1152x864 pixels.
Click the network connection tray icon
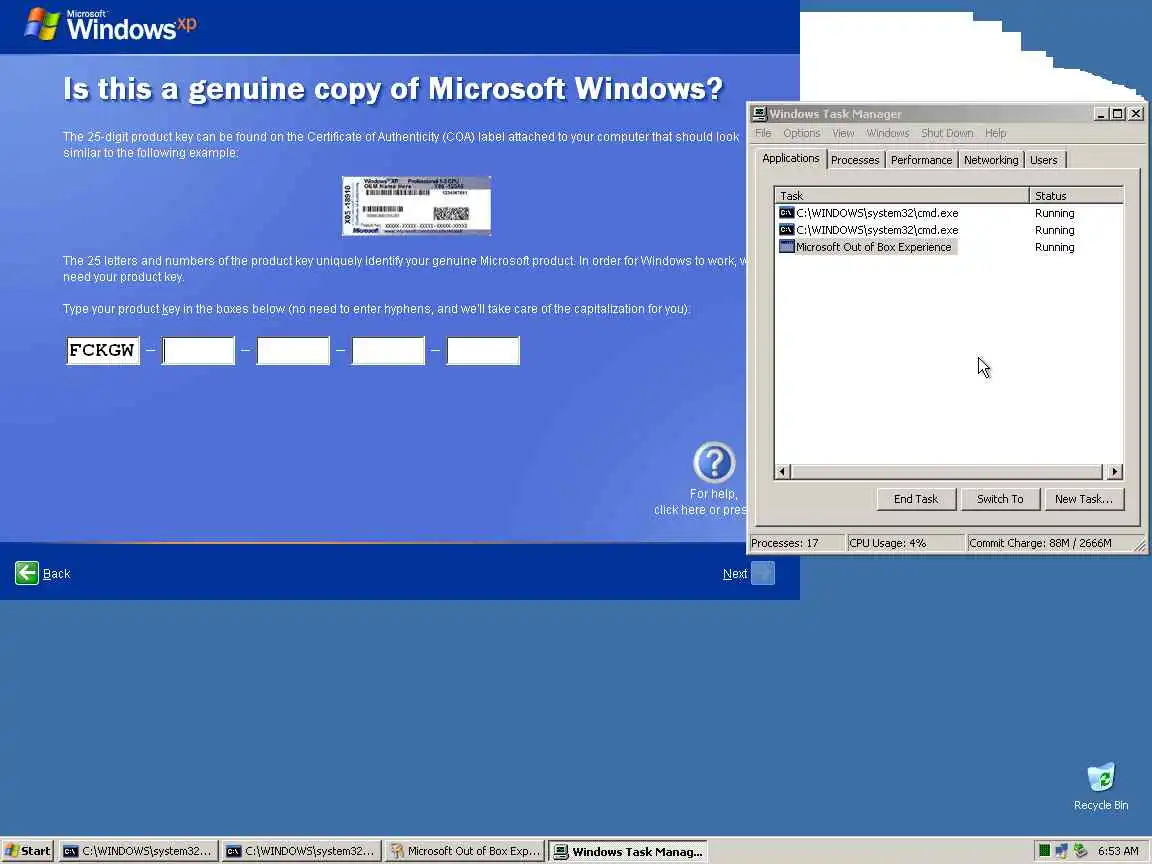1062,851
